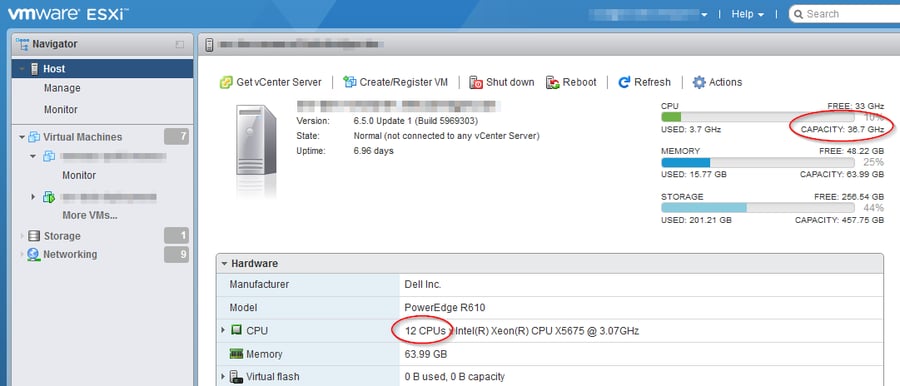Click the Shut down button

point(502,82)
